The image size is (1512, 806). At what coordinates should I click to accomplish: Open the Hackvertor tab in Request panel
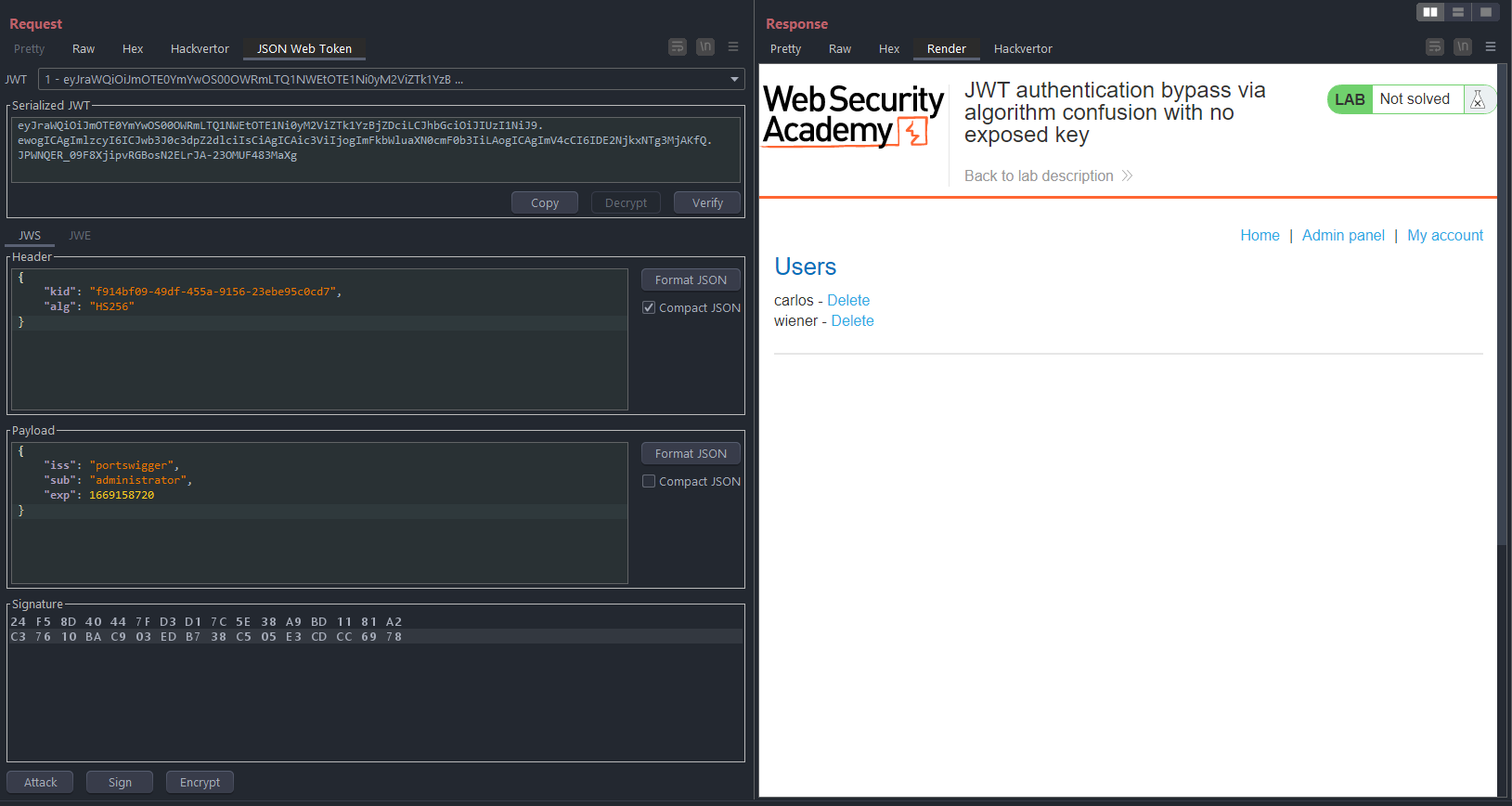click(x=200, y=49)
